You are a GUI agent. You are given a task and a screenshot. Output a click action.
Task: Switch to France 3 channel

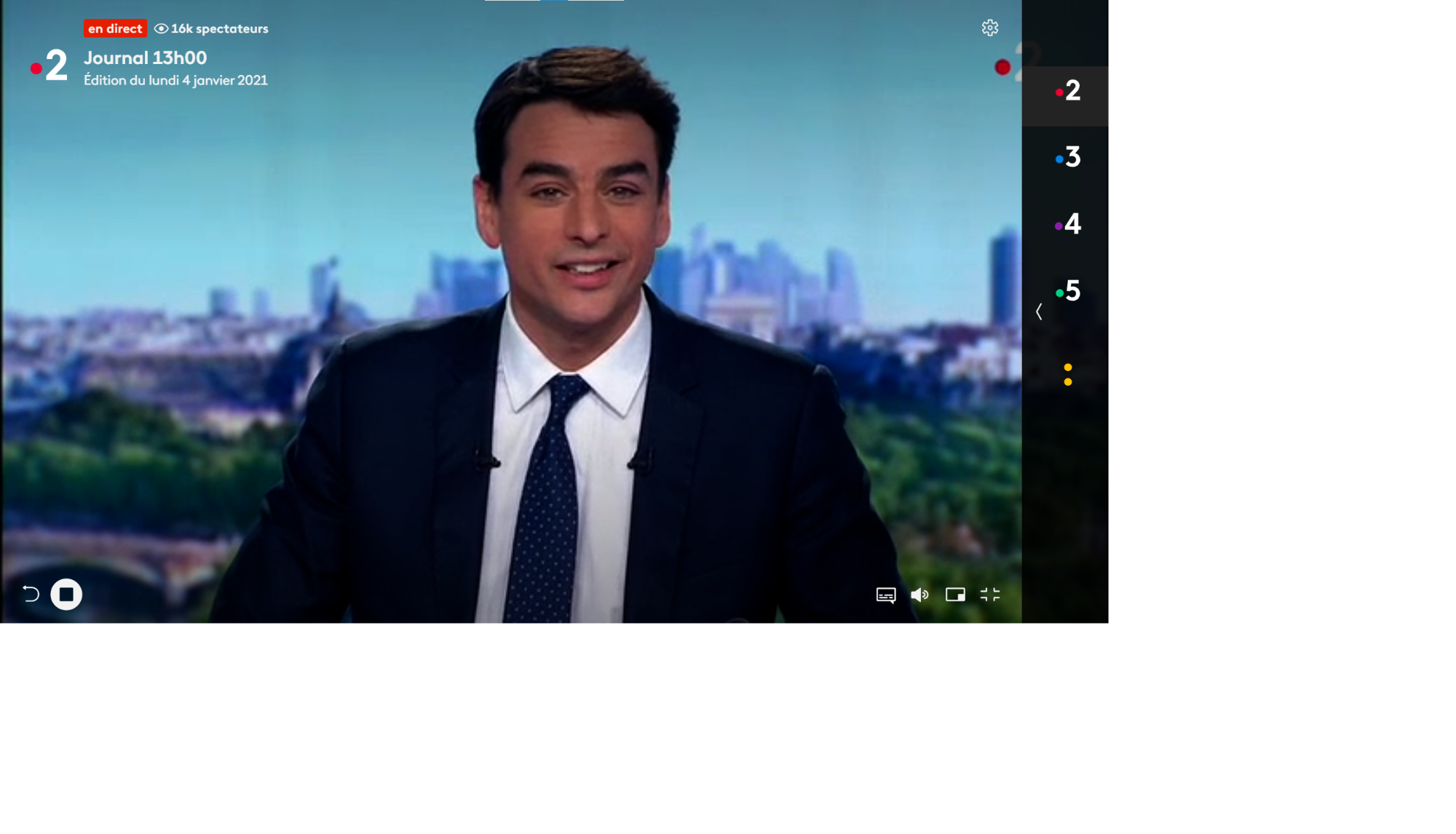click(x=1067, y=157)
